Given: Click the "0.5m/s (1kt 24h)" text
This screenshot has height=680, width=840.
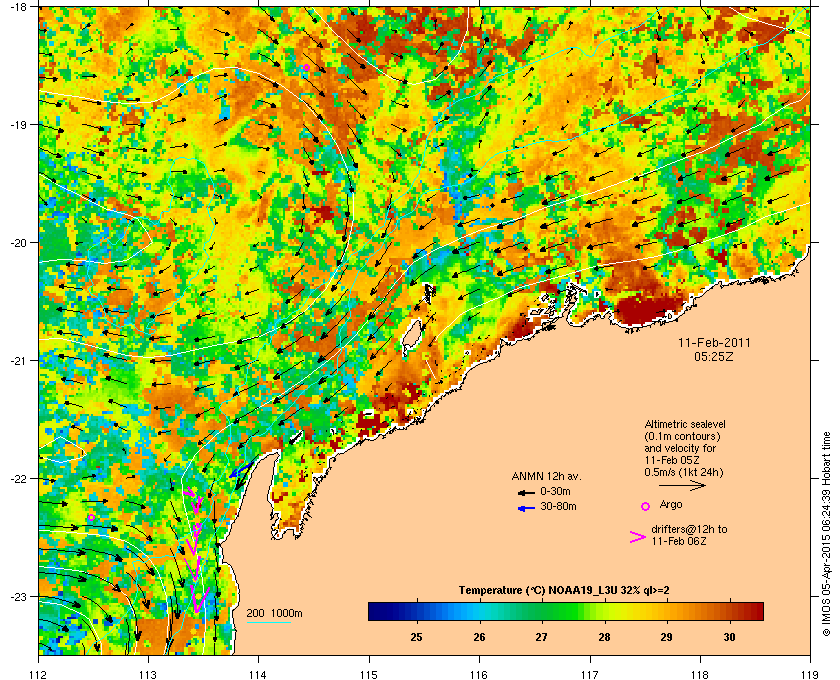Looking at the screenshot, I should (x=684, y=473).
